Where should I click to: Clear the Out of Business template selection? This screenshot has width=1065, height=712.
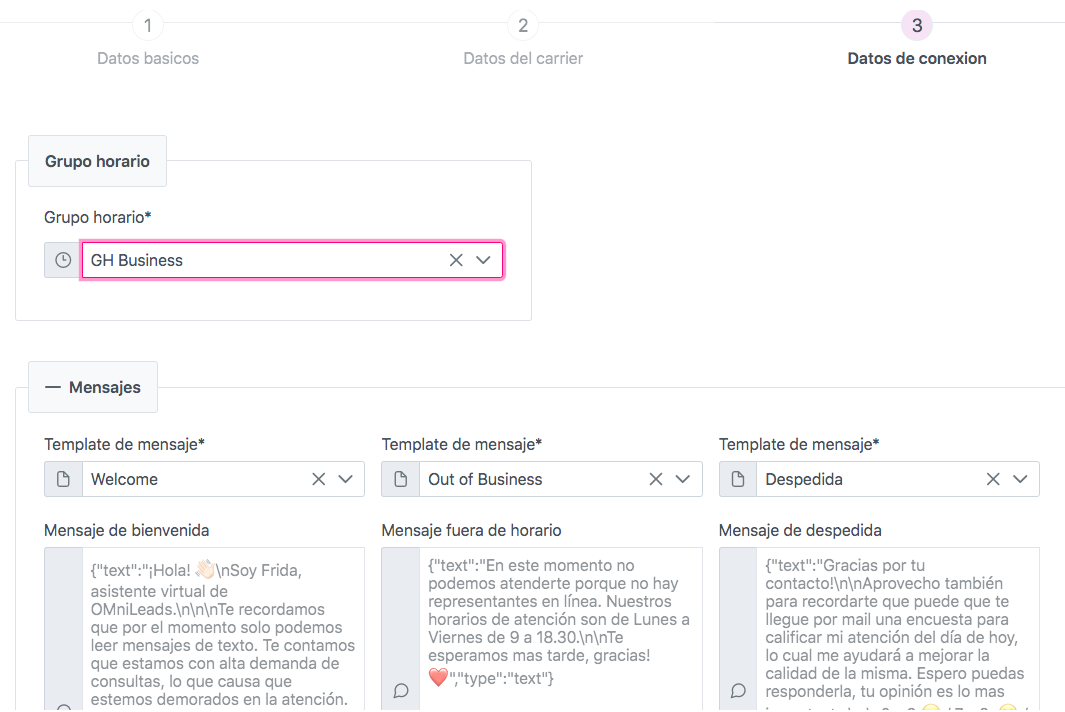click(x=656, y=479)
